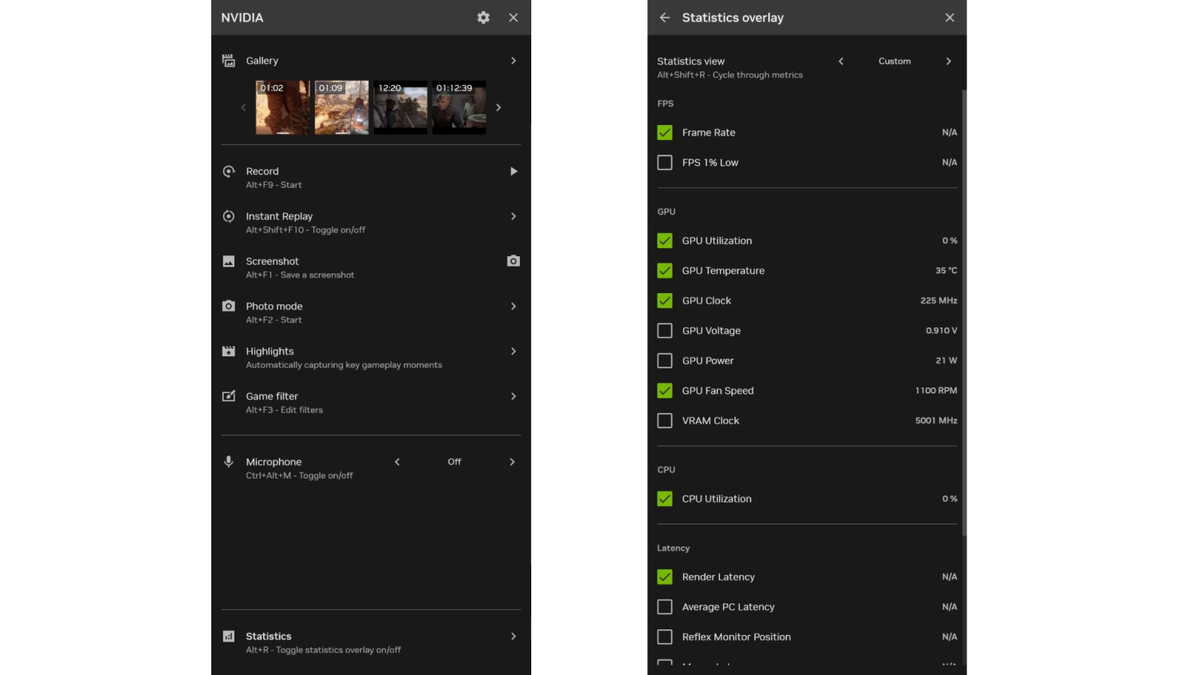Open the Highlights entry
Viewport: 1200px width, 675px height.
(x=371, y=357)
